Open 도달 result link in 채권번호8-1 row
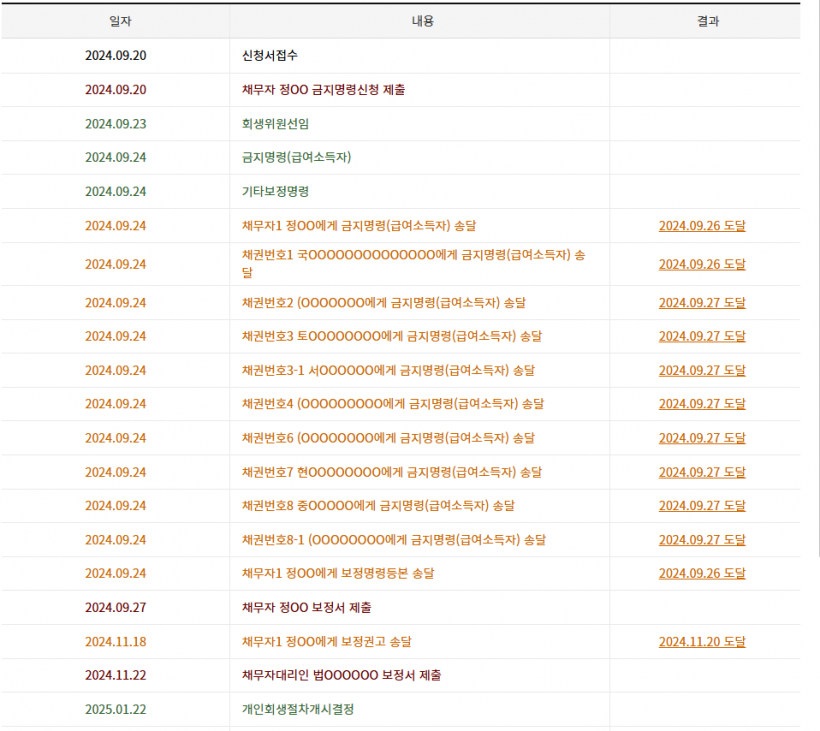The height and width of the screenshot is (731, 820). coord(702,540)
